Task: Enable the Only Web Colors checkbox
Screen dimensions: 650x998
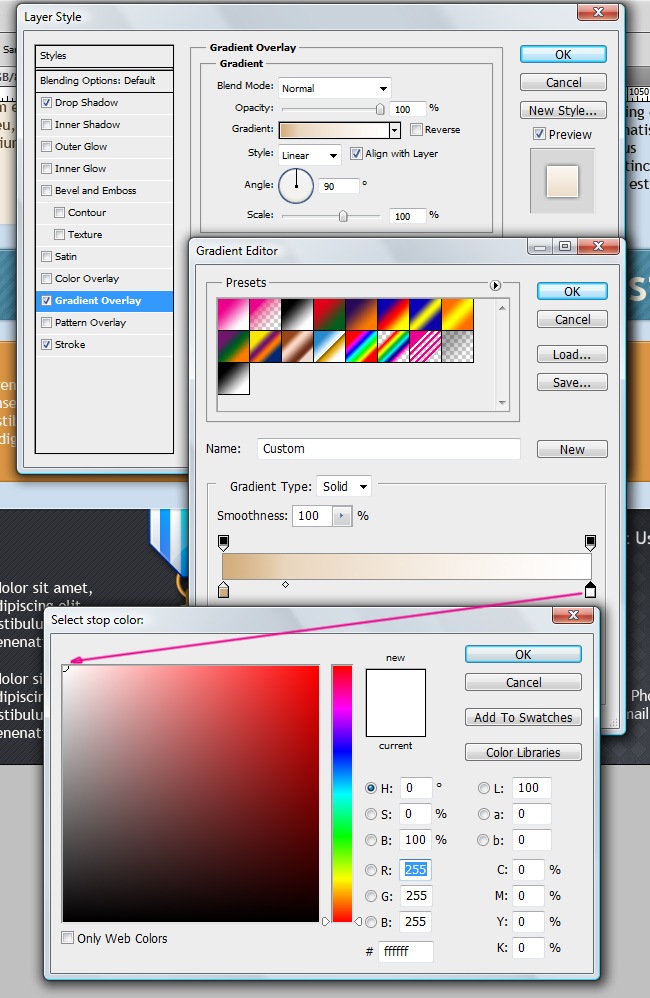Action: point(68,938)
